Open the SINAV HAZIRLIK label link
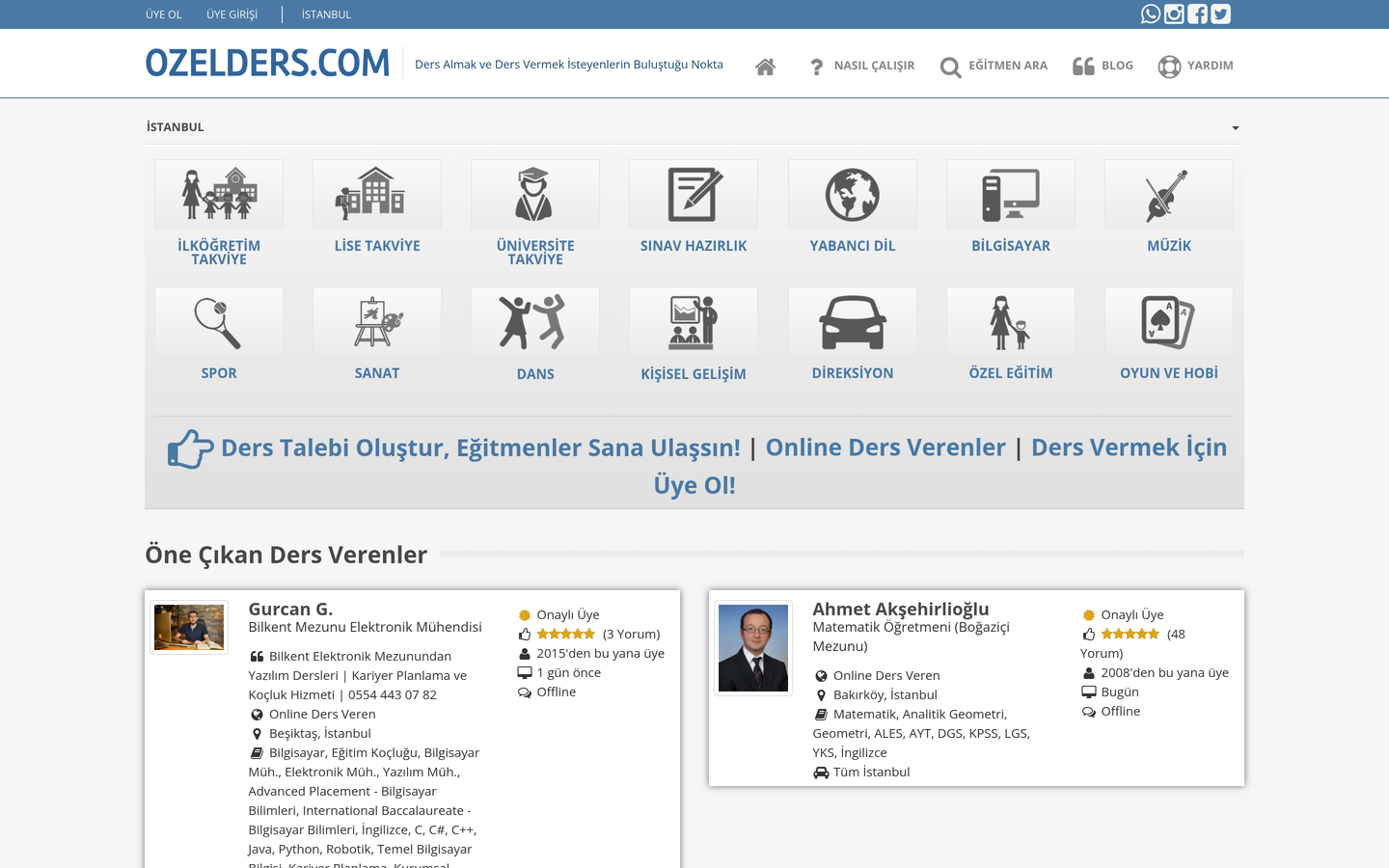This screenshot has width=1389, height=868. 694,246
